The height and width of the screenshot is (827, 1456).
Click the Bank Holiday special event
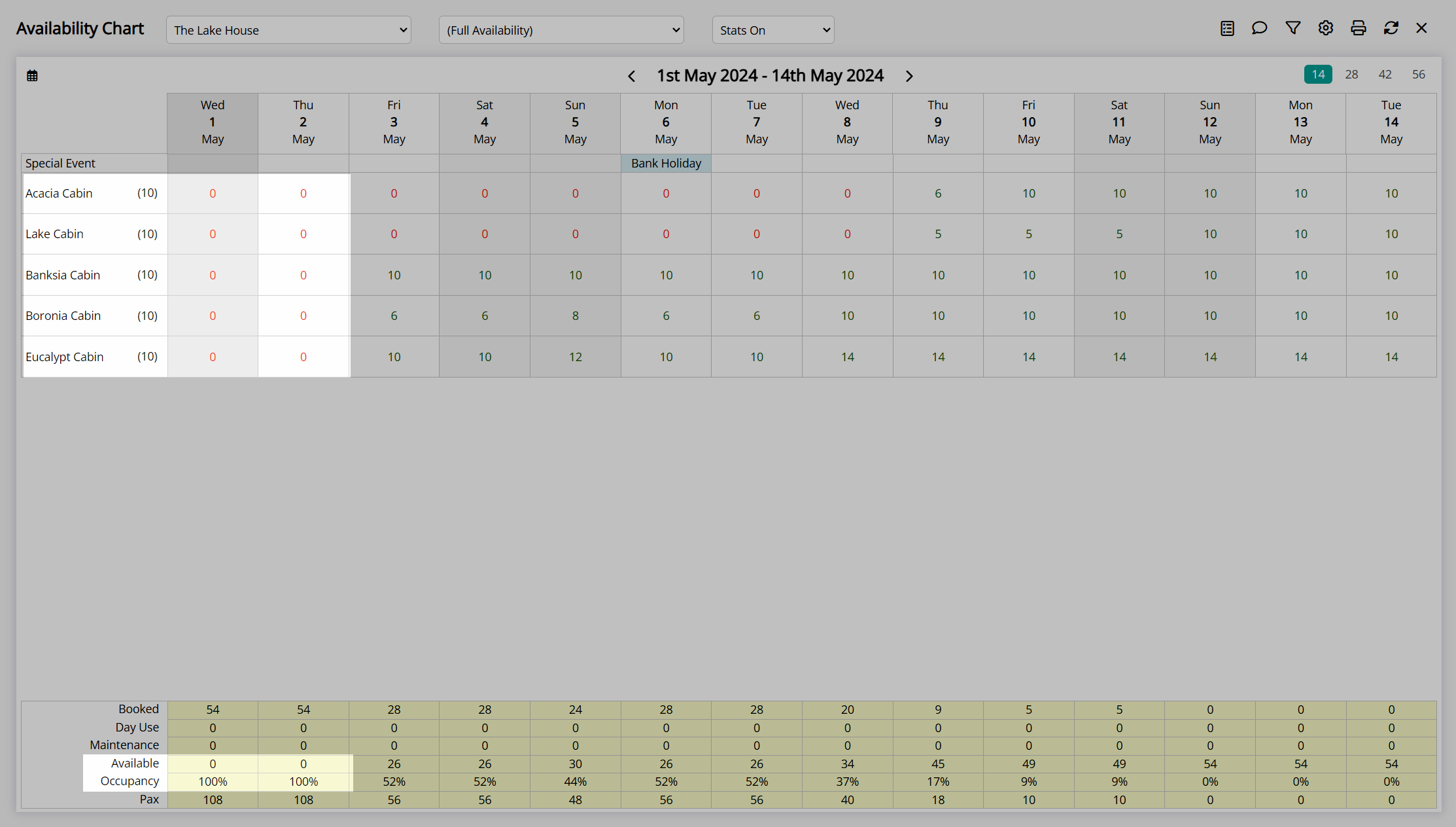[x=666, y=163]
